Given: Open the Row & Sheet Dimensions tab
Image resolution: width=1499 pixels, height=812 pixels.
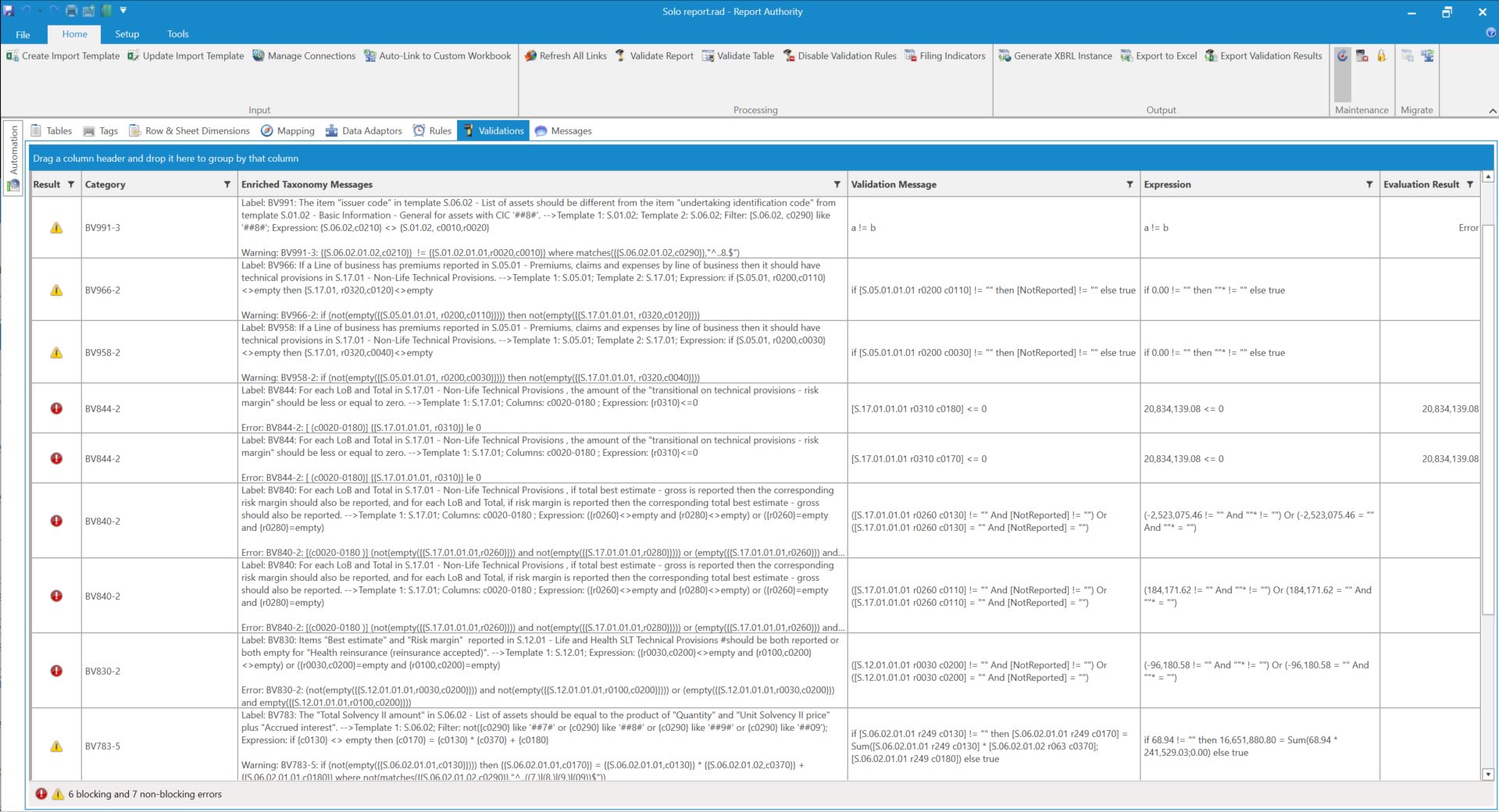Looking at the screenshot, I should click(189, 131).
